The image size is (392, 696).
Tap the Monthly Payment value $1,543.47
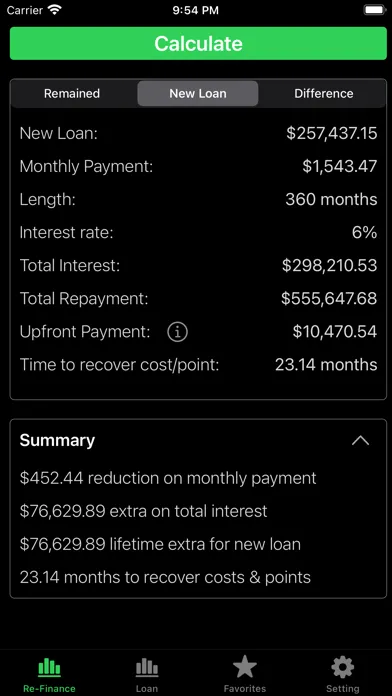pos(340,166)
